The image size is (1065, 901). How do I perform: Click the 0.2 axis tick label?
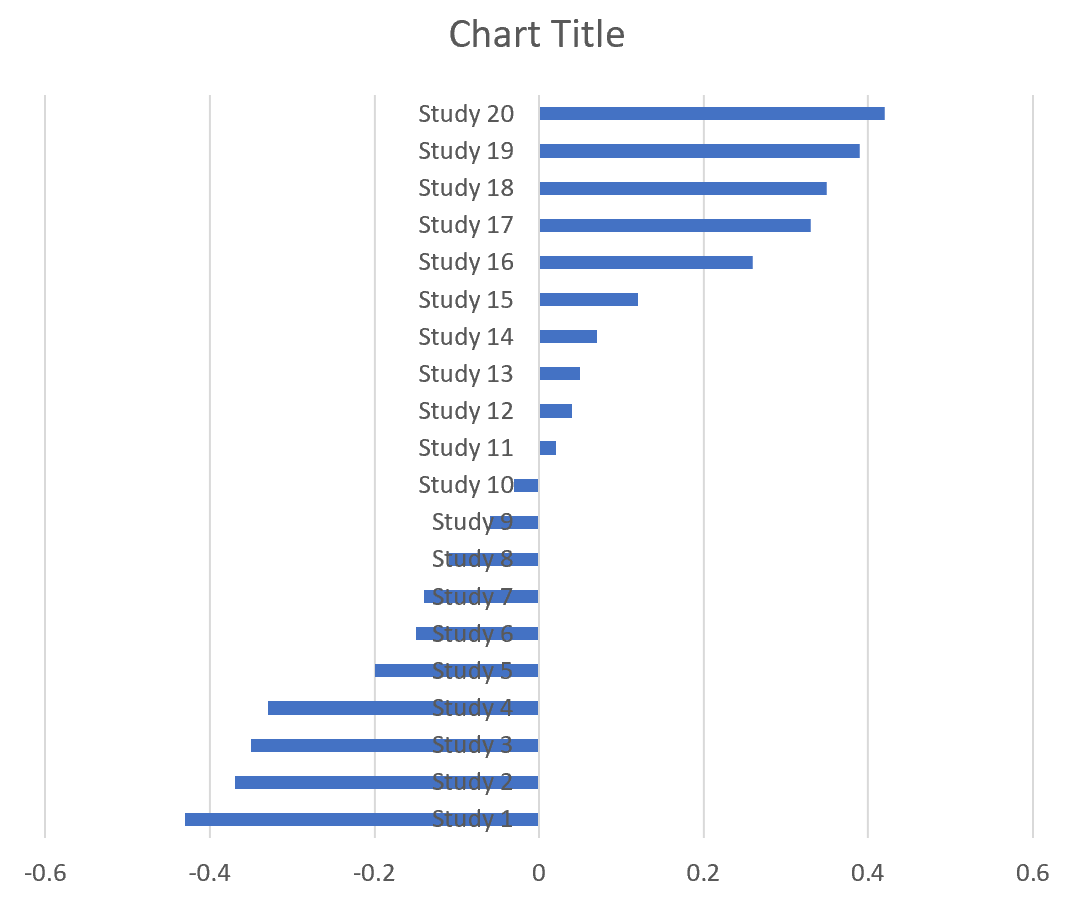coord(703,873)
